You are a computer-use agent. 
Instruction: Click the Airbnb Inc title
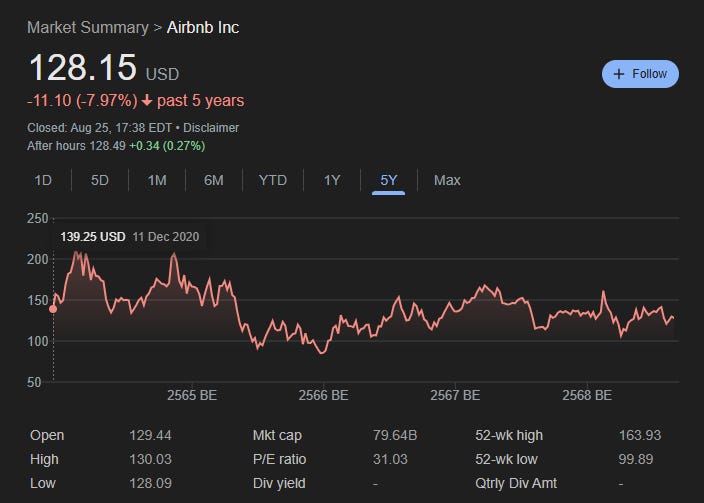point(203,27)
